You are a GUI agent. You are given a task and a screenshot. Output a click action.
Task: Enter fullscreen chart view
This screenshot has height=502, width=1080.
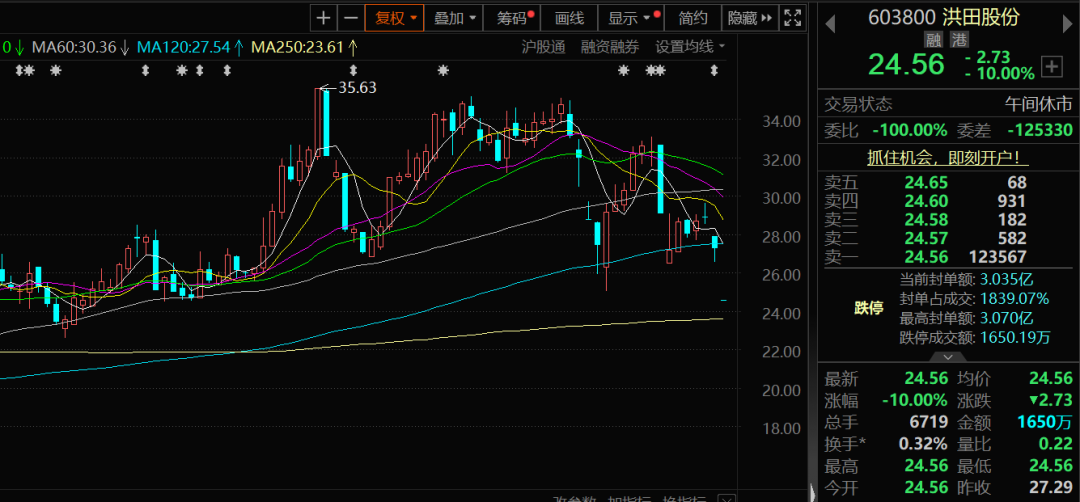[792, 18]
